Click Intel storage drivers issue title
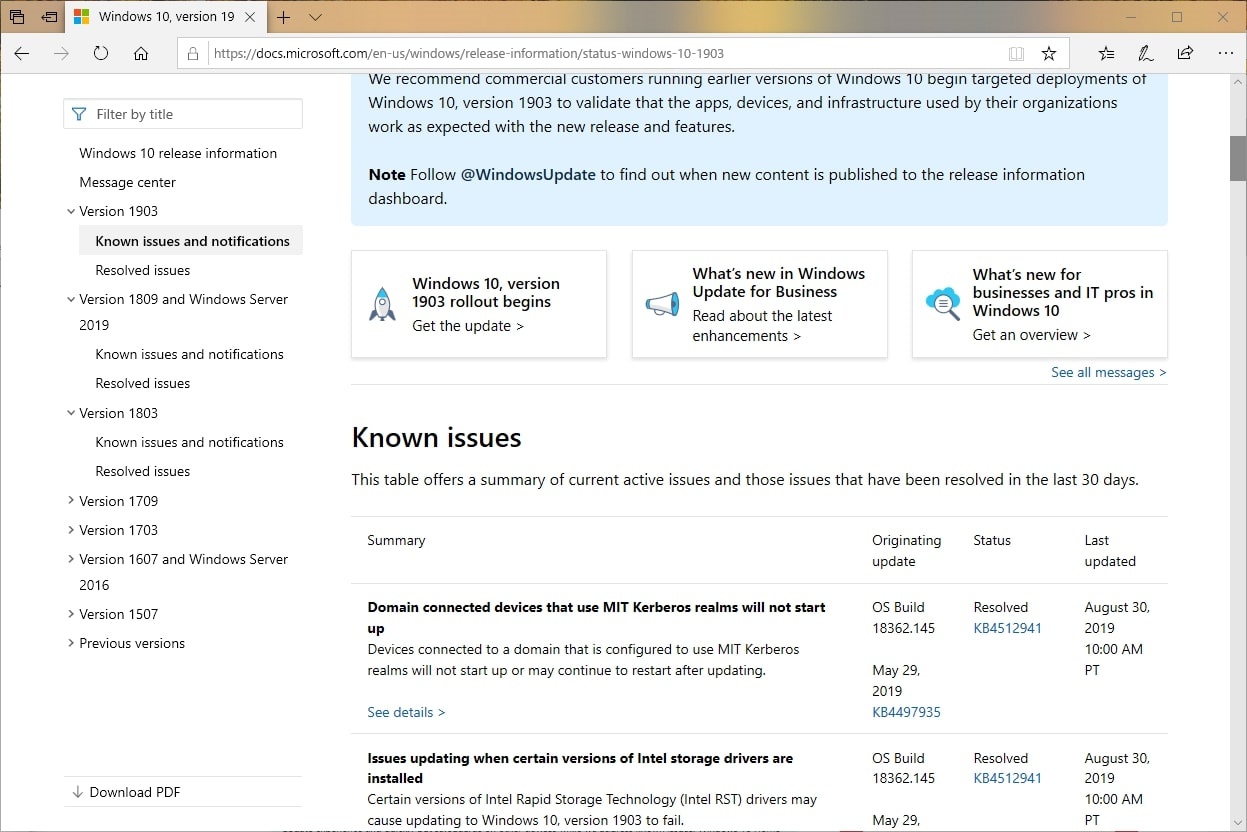This screenshot has width=1247, height=832. (x=580, y=768)
